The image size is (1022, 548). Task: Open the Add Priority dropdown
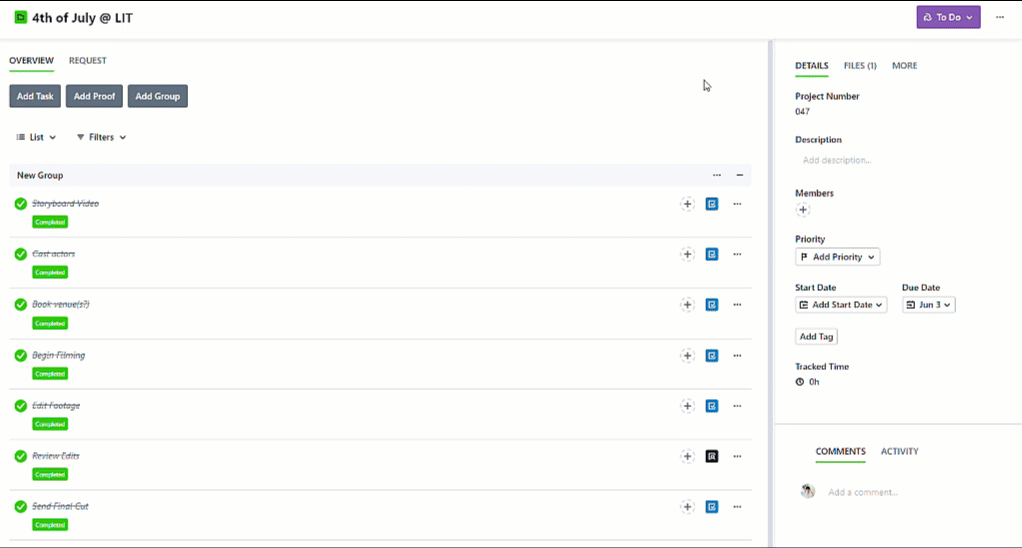[x=838, y=257]
